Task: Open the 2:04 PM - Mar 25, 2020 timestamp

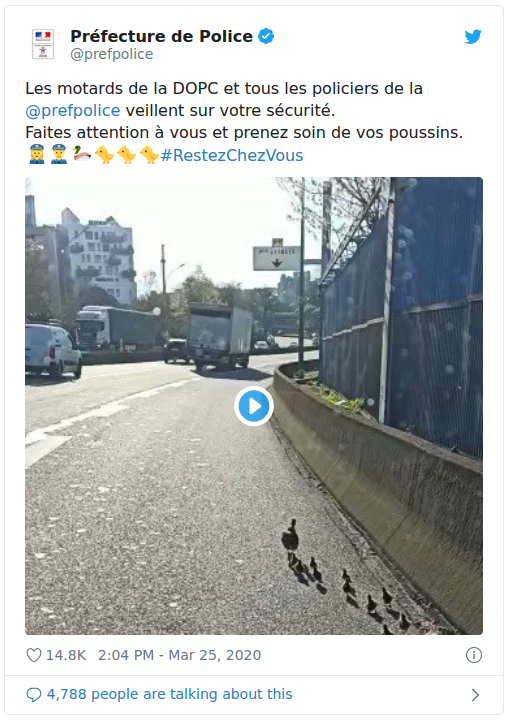Action: pos(179,655)
